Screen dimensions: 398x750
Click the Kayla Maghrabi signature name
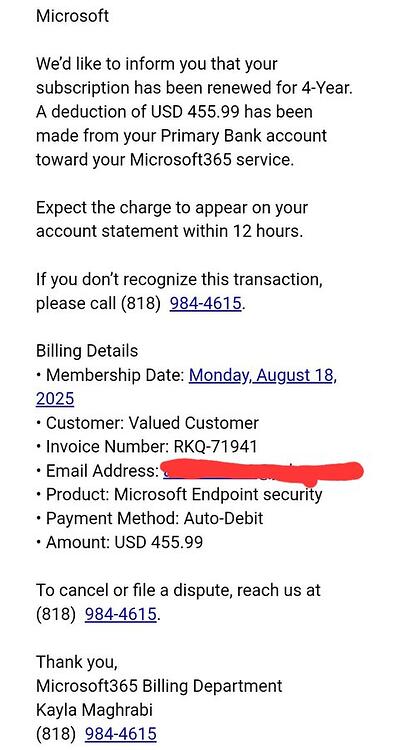(94, 710)
